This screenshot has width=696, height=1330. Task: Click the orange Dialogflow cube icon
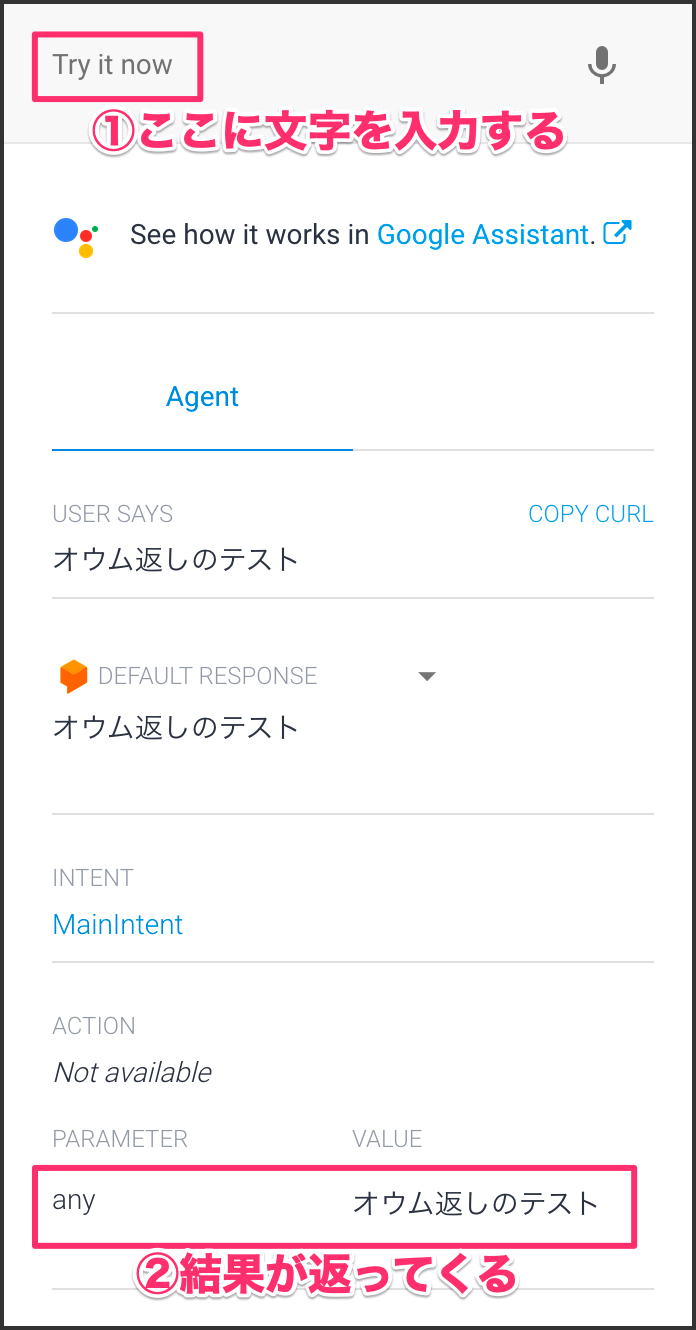[73, 676]
